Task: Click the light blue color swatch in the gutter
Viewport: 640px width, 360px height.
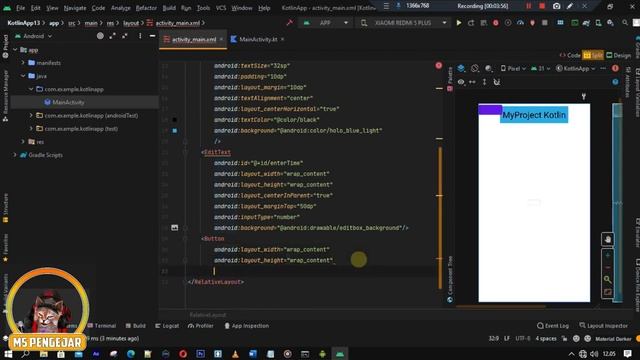Action: tap(175, 131)
